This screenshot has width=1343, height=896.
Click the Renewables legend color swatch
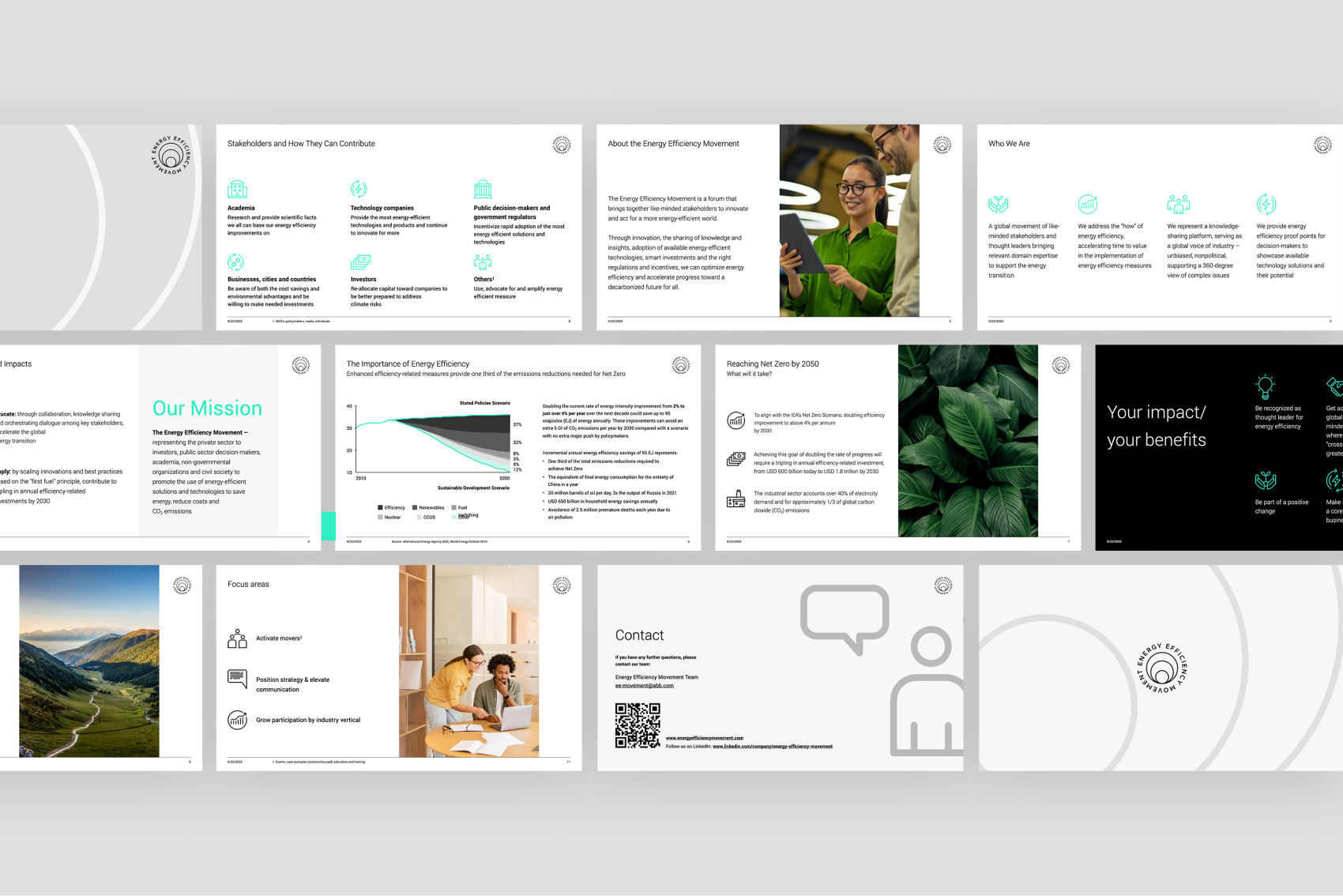coord(415,507)
